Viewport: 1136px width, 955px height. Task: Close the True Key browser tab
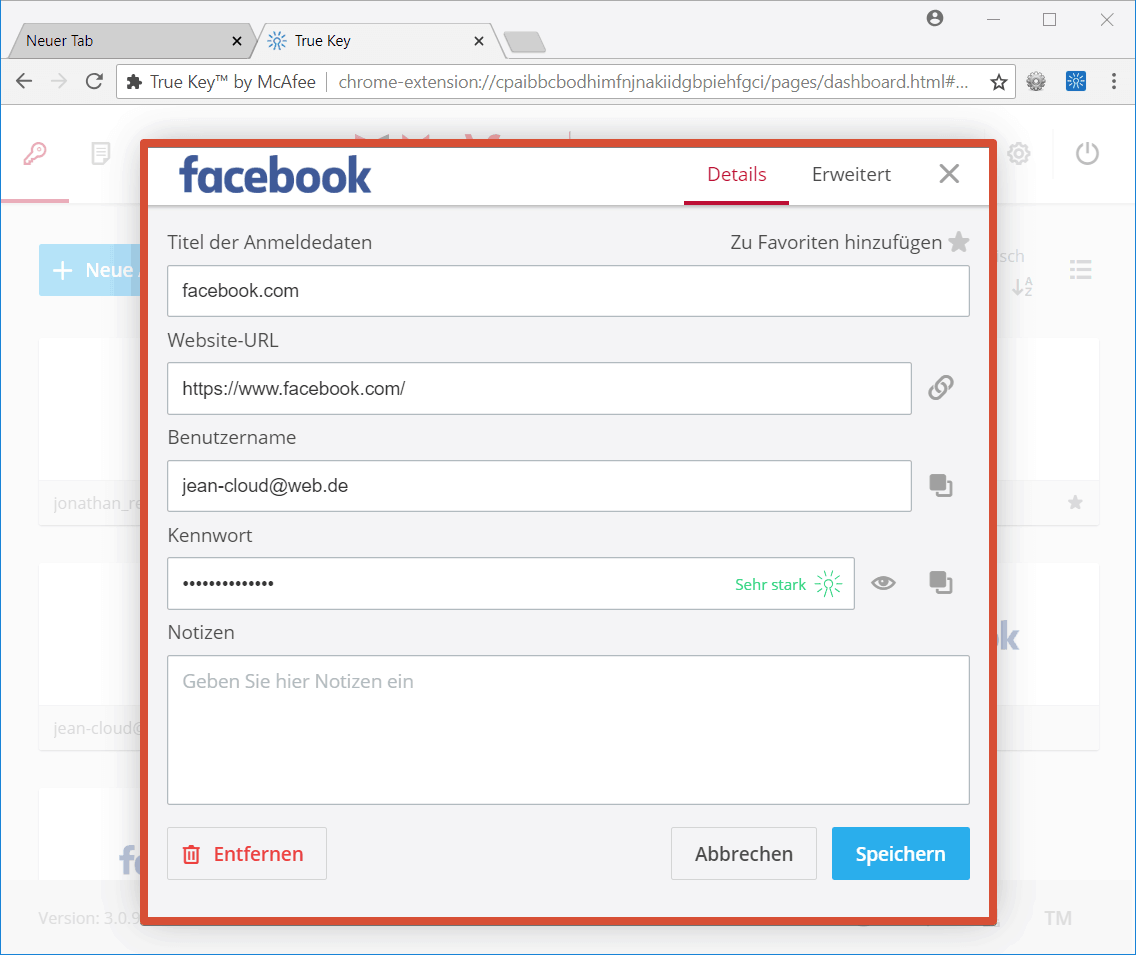pos(479,41)
